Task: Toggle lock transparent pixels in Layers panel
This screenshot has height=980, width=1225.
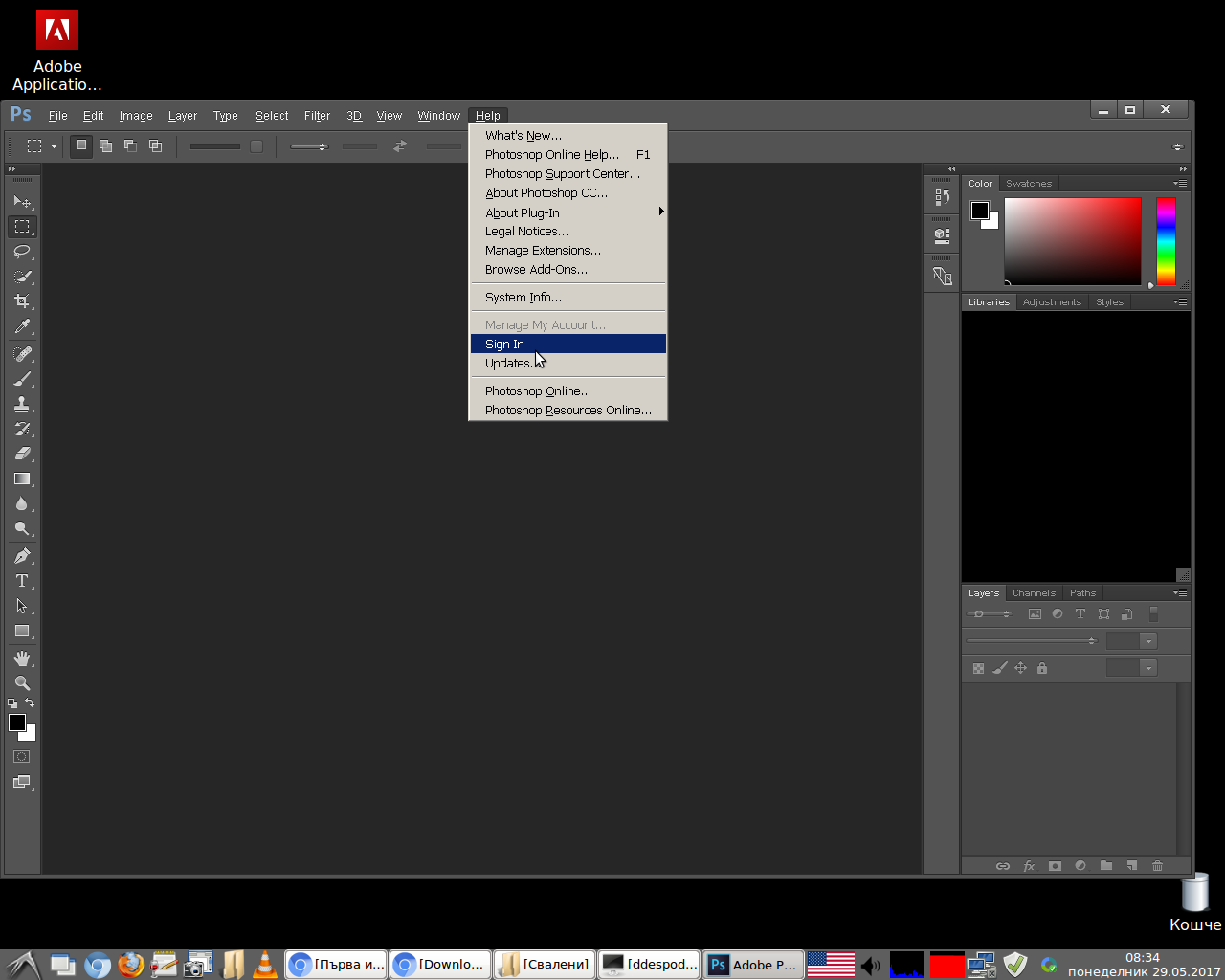Action: (x=978, y=668)
